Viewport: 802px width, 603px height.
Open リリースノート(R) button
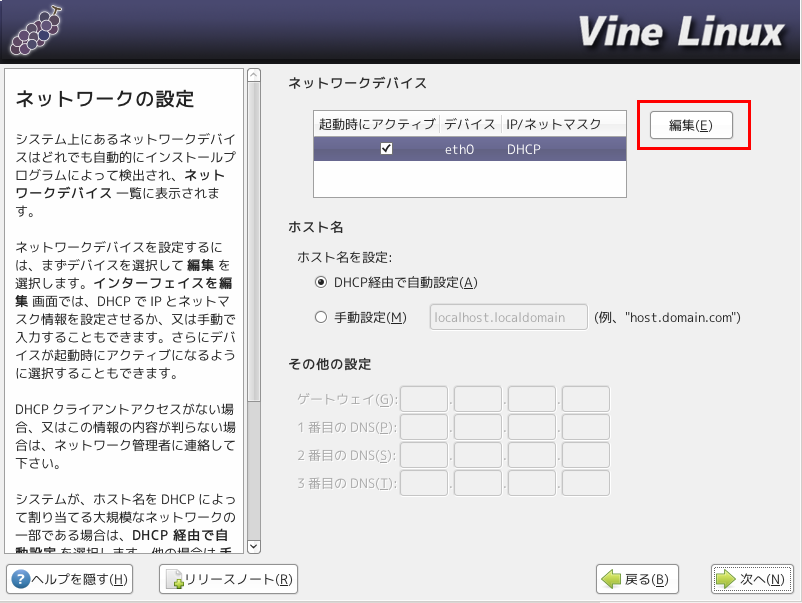click(228, 579)
